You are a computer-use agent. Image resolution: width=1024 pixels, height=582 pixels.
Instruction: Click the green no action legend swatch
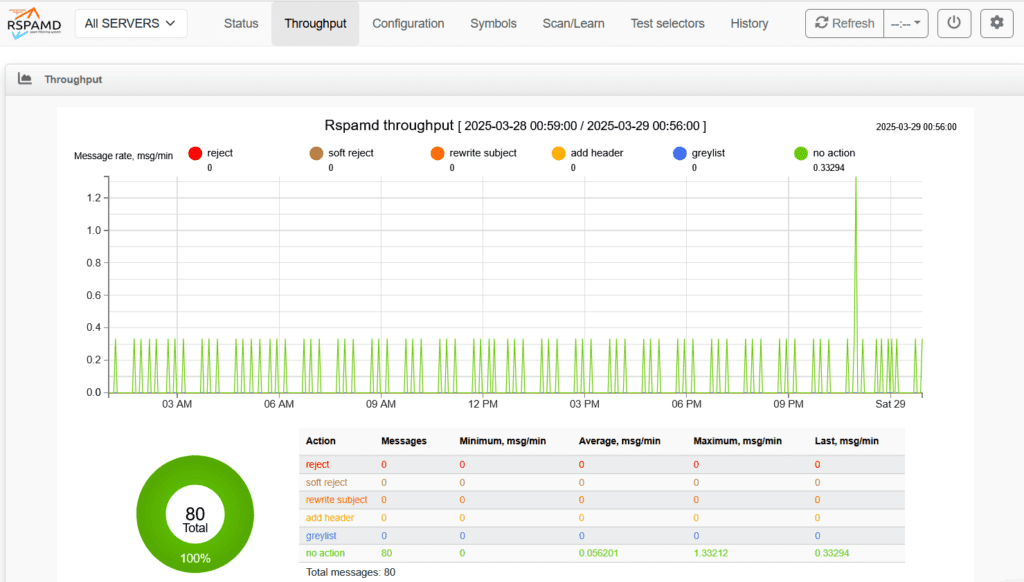pos(800,153)
